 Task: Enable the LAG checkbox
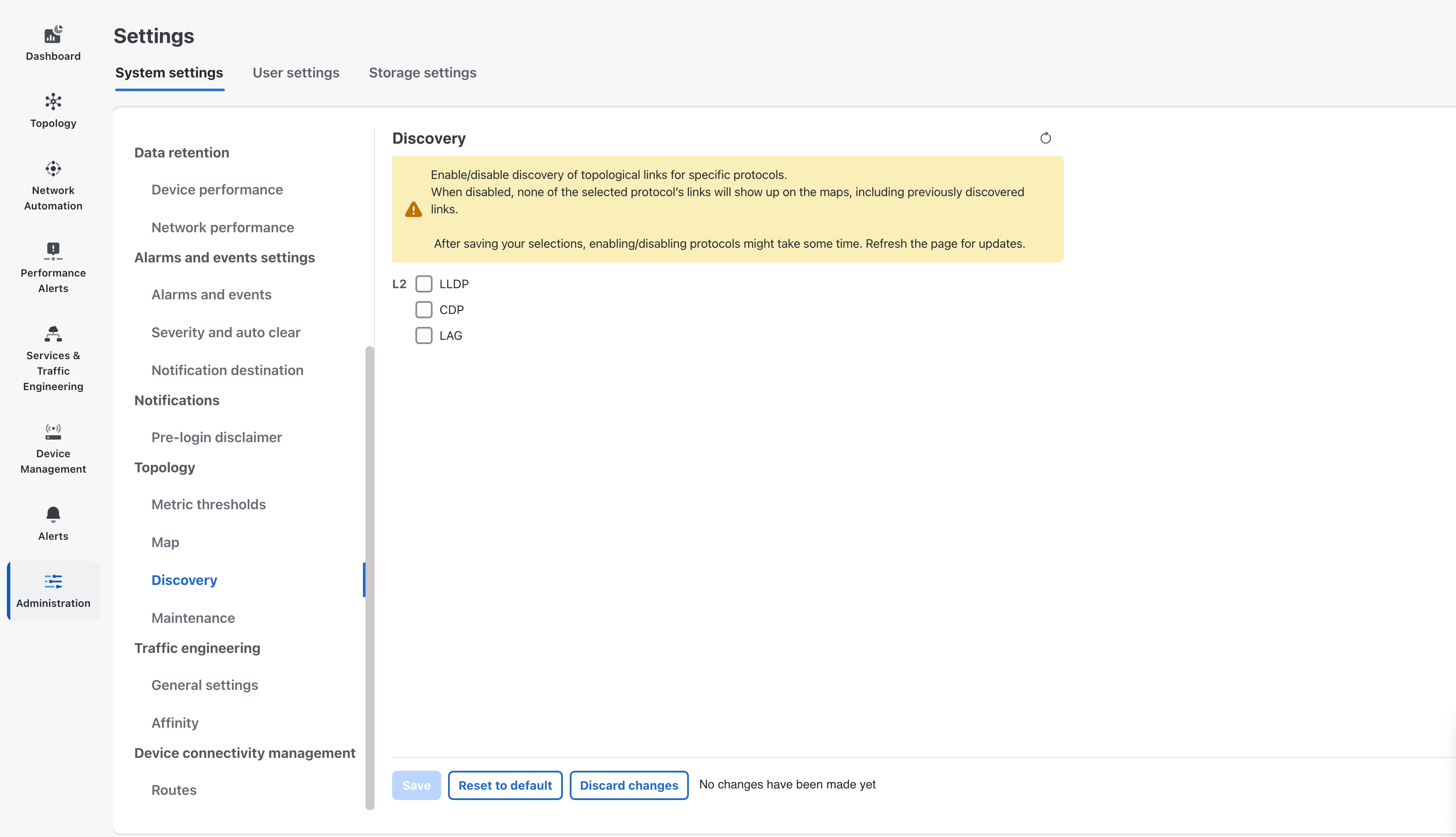coord(424,336)
